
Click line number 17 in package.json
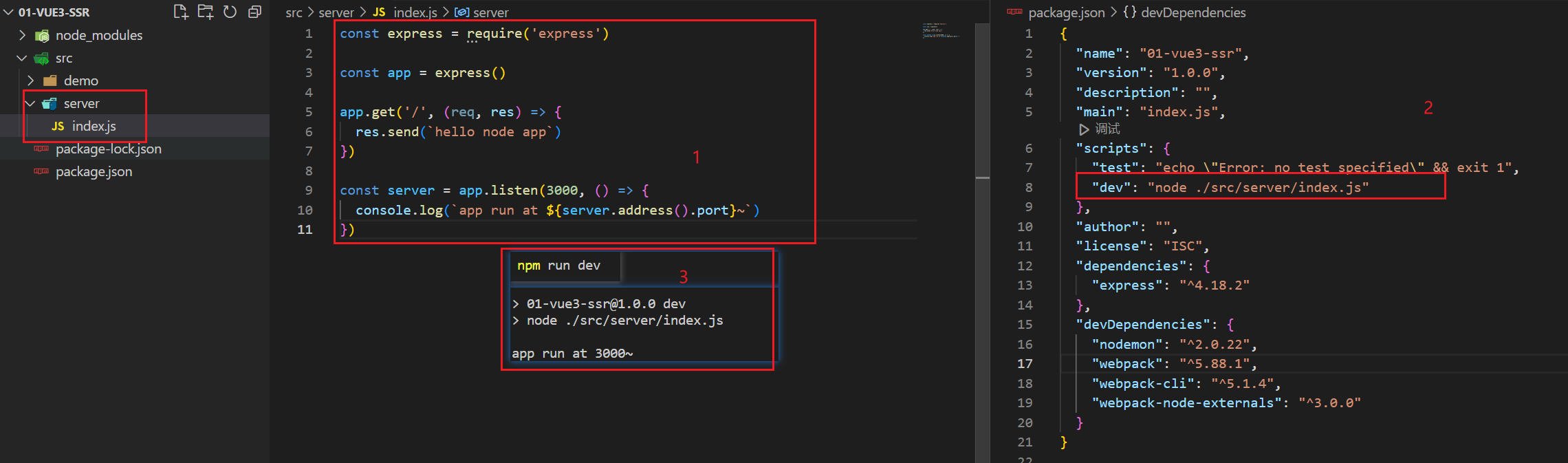point(1025,364)
